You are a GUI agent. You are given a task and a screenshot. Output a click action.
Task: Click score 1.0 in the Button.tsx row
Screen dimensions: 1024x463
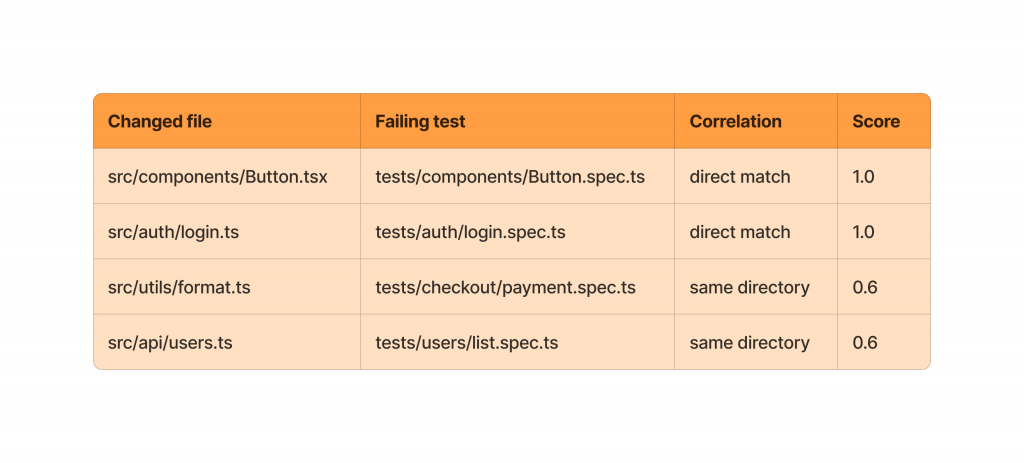pos(864,177)
